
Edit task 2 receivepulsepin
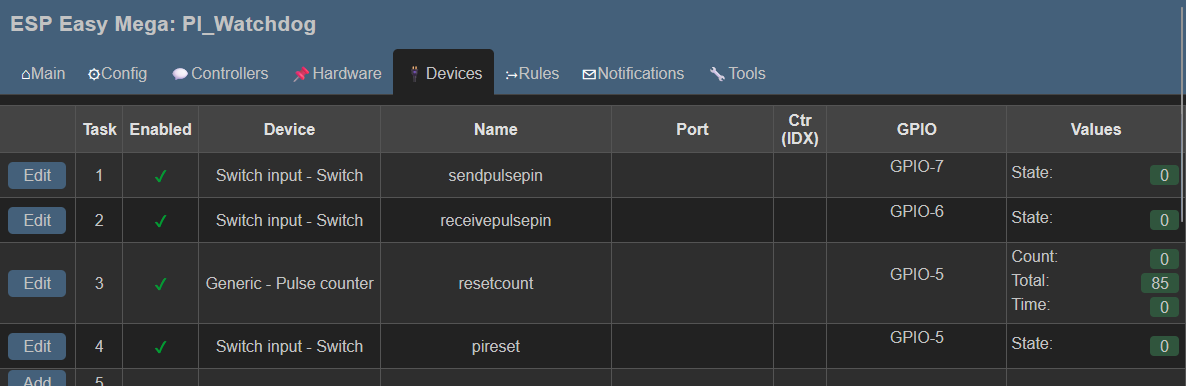[37, 220]
